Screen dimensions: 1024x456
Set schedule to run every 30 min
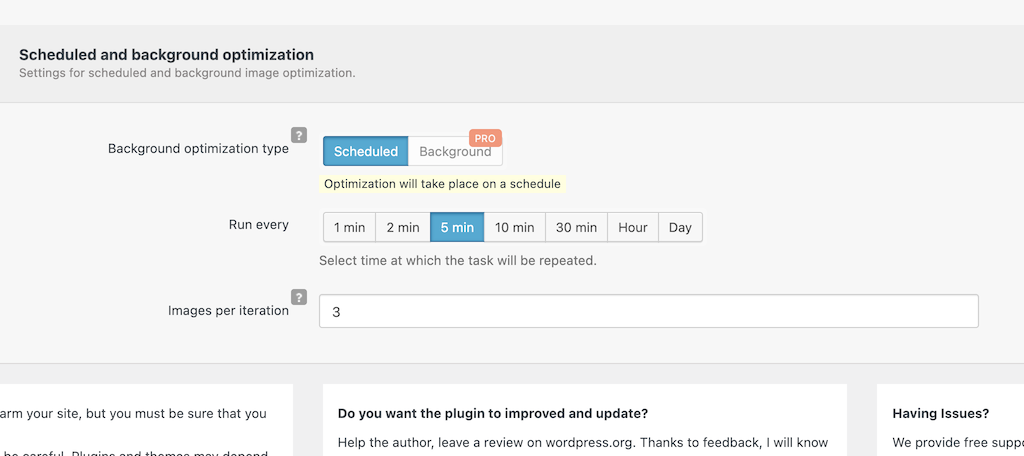pos(577,227)
